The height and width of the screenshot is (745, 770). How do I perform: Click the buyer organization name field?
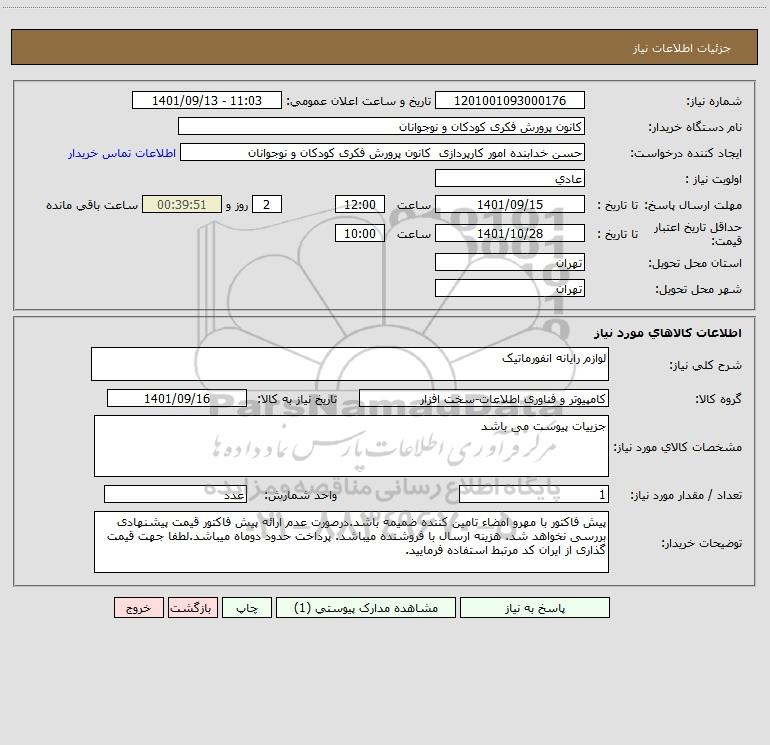[381, 126]
